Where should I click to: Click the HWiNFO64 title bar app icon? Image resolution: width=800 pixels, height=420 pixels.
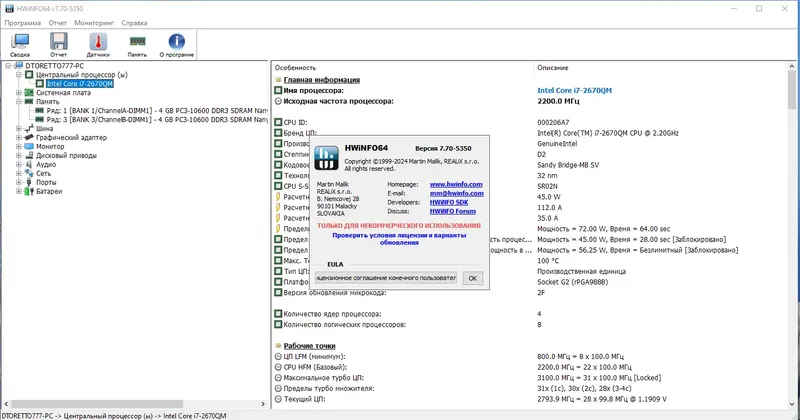9,8
